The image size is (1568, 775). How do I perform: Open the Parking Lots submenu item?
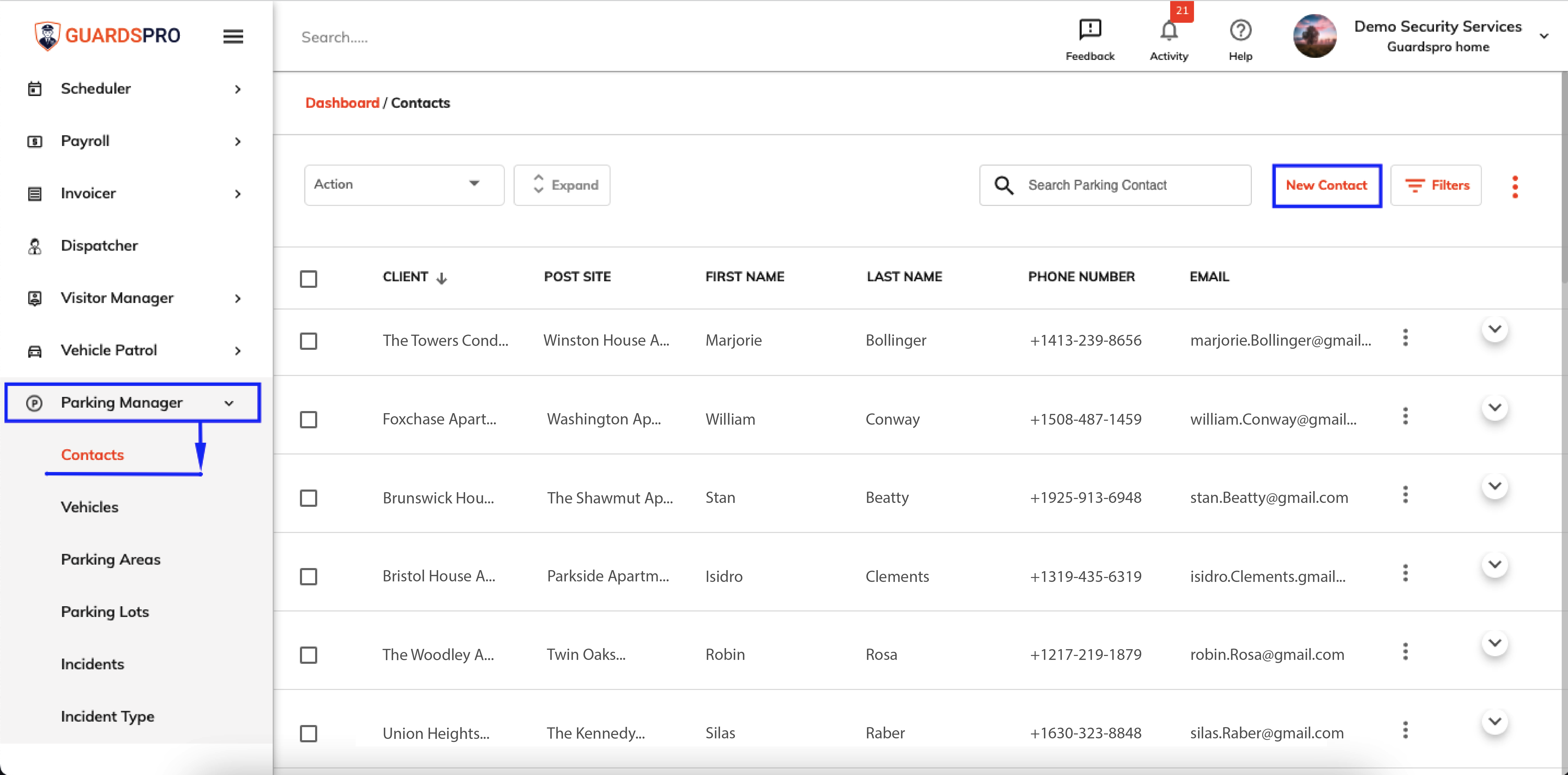pos(105,612)
